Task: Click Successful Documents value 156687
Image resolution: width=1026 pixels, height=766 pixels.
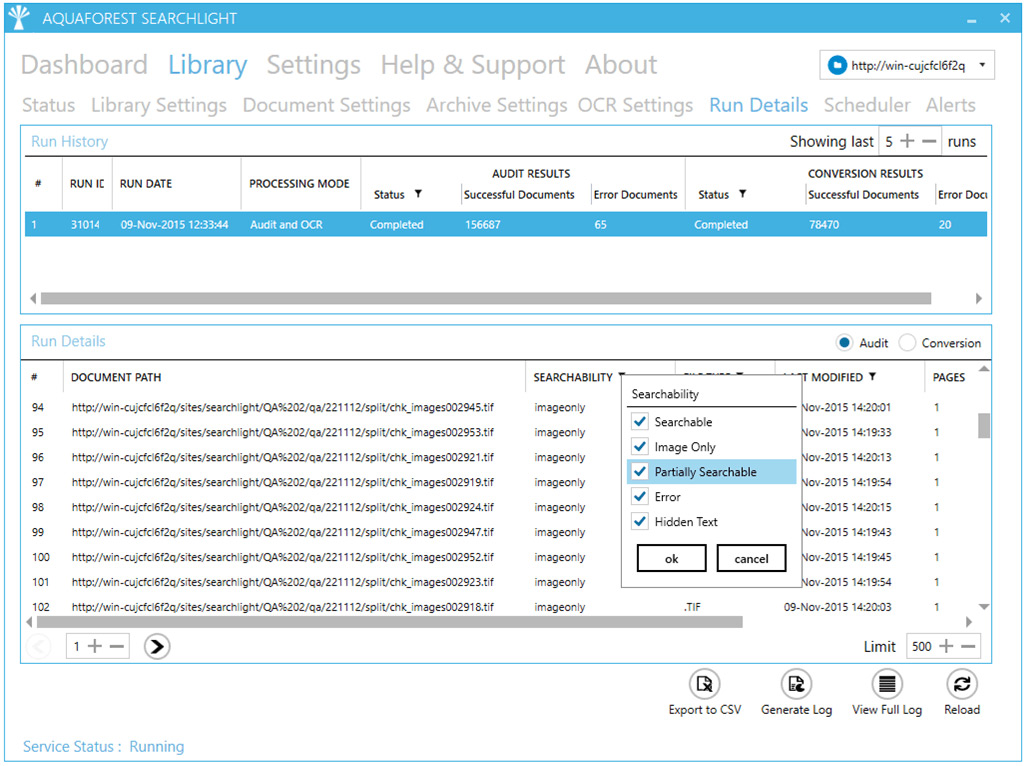Action: coord(483,224)
